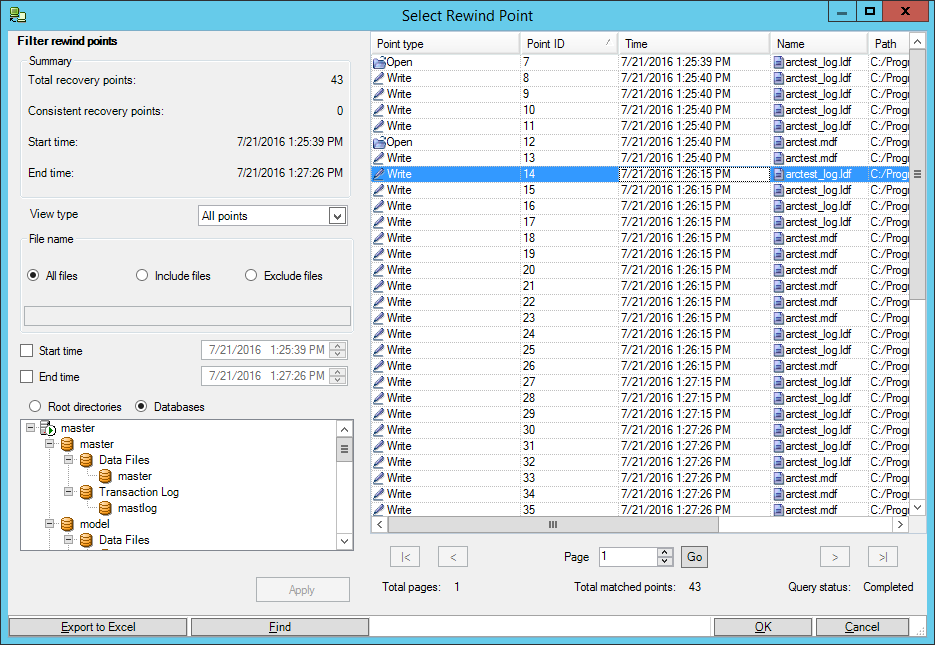Image resolution: width=935 pixels, height=645 pixels.
Task: Collapse the model database node
Action: 49,524
